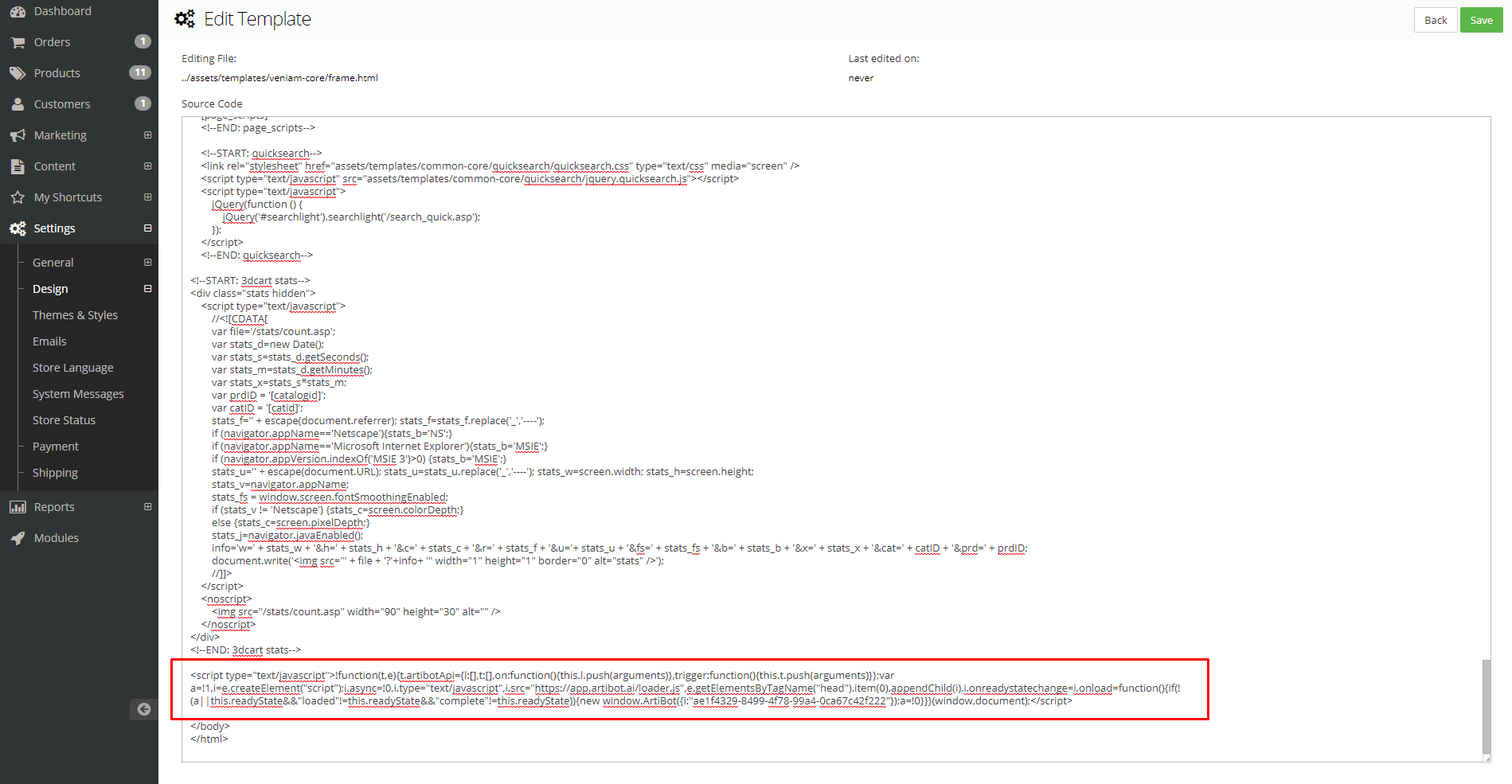Click the frame.html file path text
The image size is (1512, 784).
[x=279, y=78]
